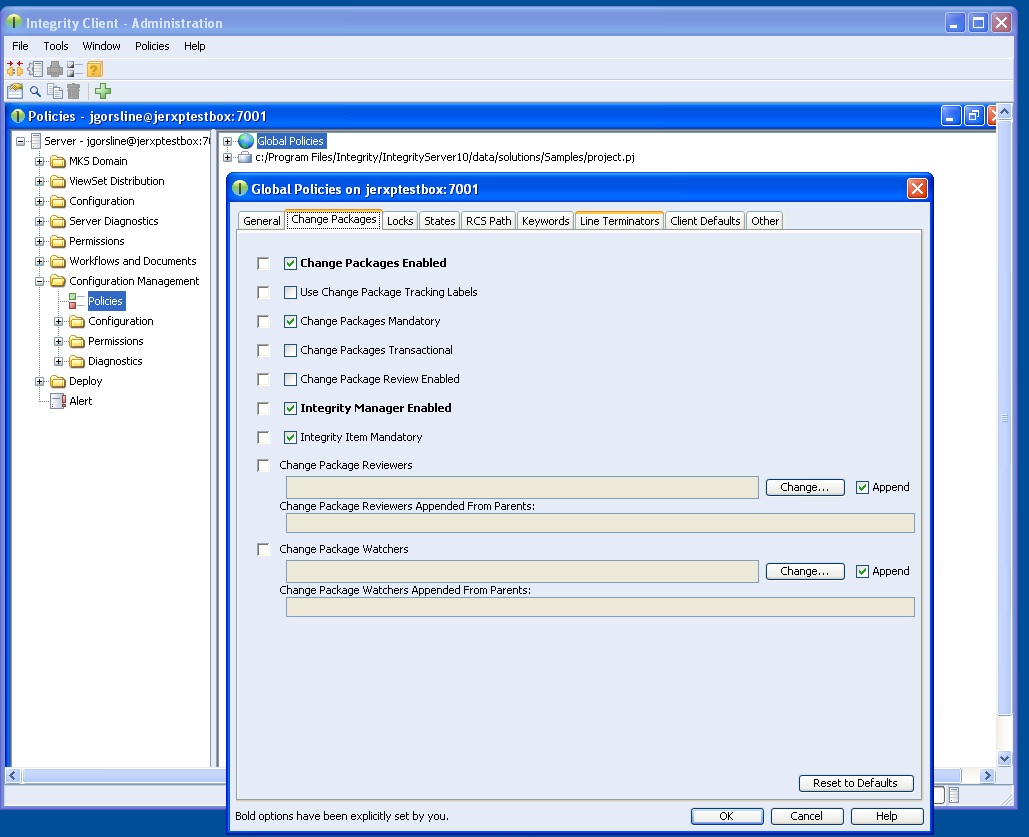Click the copy documents toolbar icon

click(x=55, y=91)
